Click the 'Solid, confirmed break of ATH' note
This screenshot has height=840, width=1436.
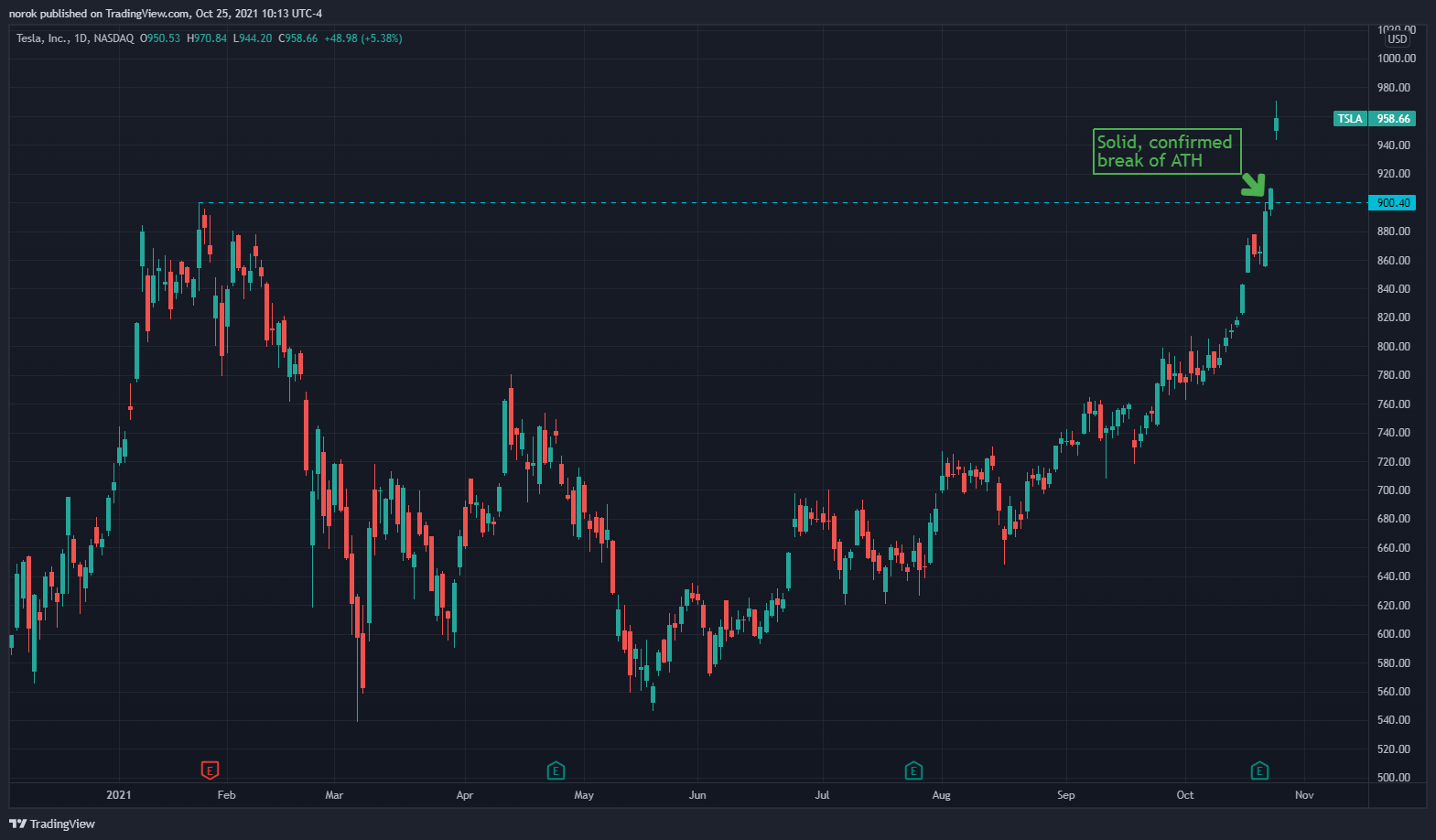[1167, 151]
